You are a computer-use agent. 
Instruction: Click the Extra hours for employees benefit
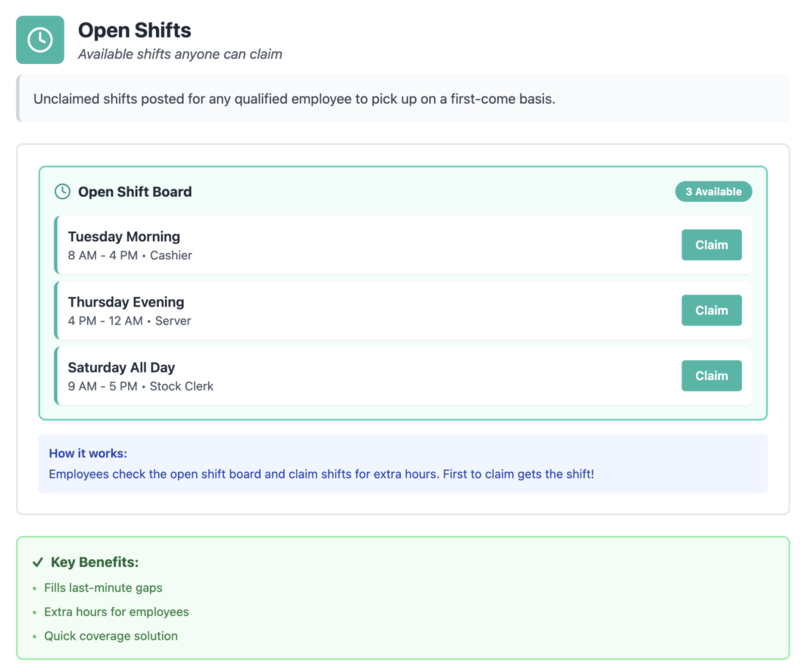116,612
